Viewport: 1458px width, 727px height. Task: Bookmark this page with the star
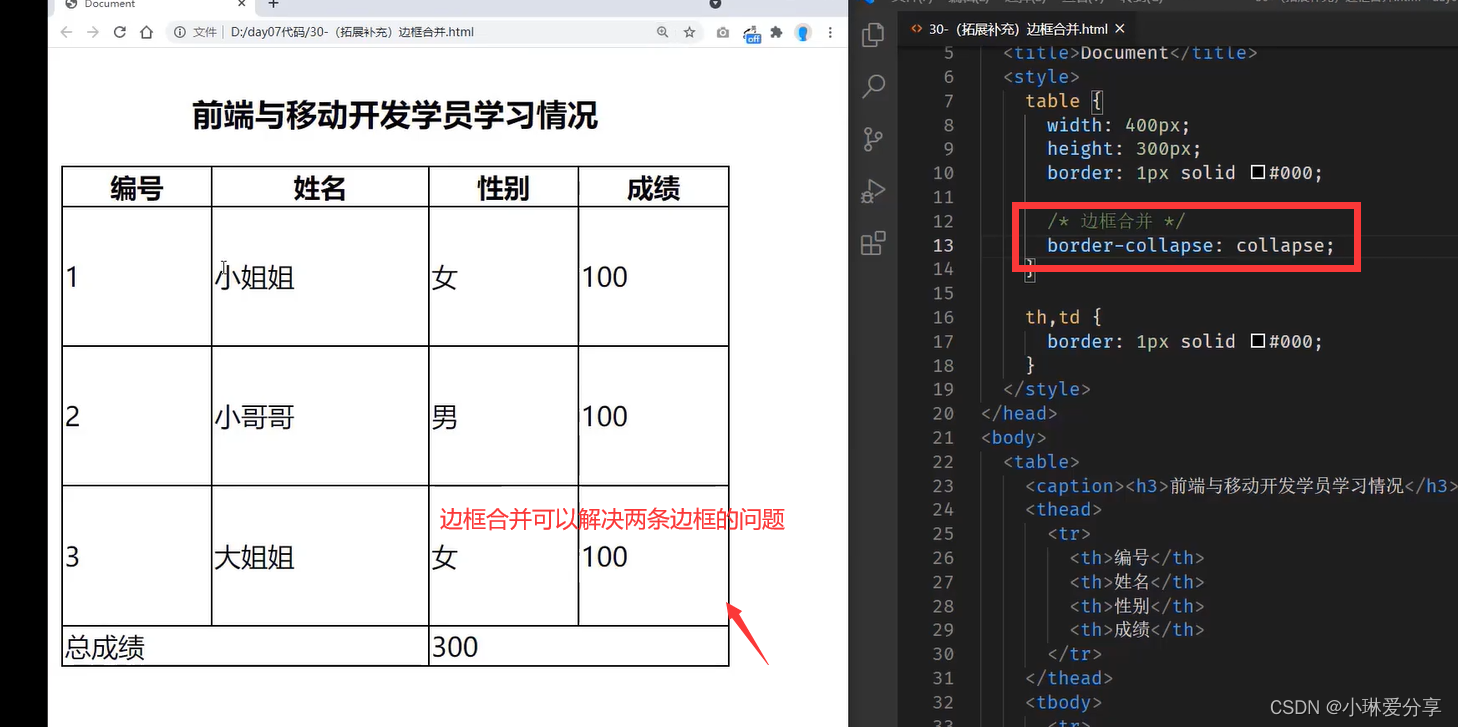pyautogui.click(x=689, y=32)
